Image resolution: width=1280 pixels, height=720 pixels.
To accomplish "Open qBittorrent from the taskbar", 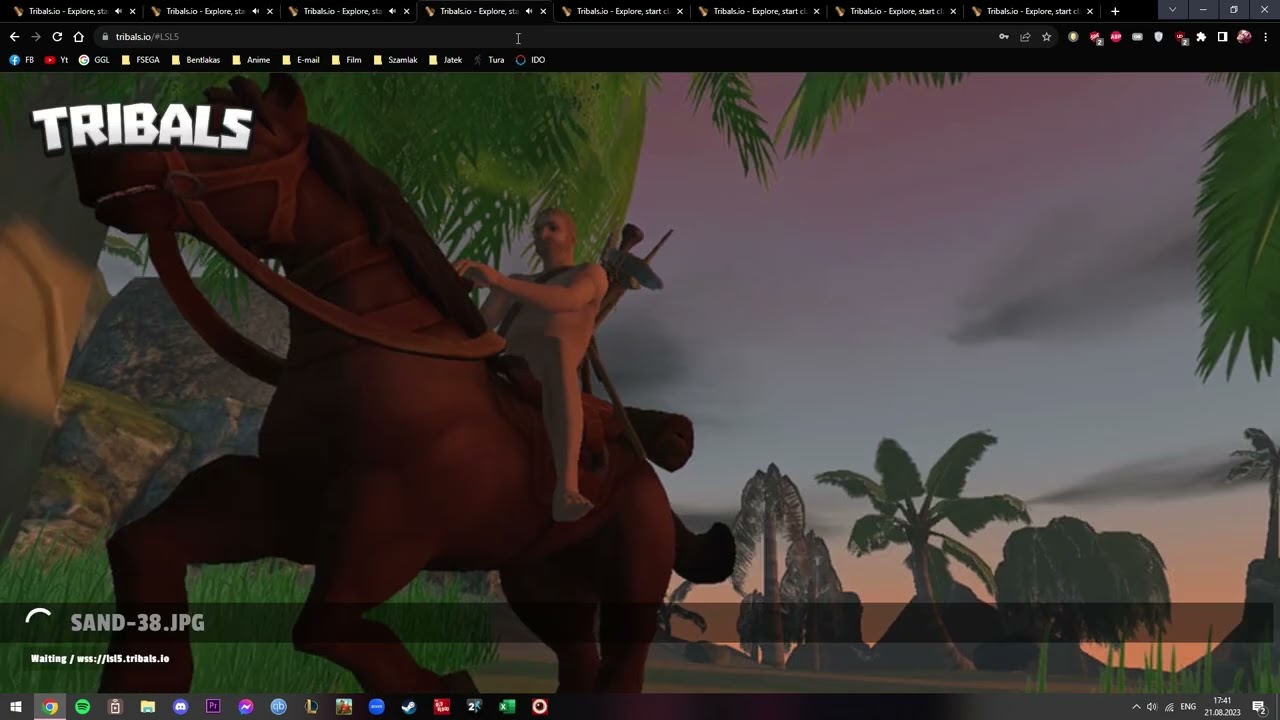I will tap(279, 707).
